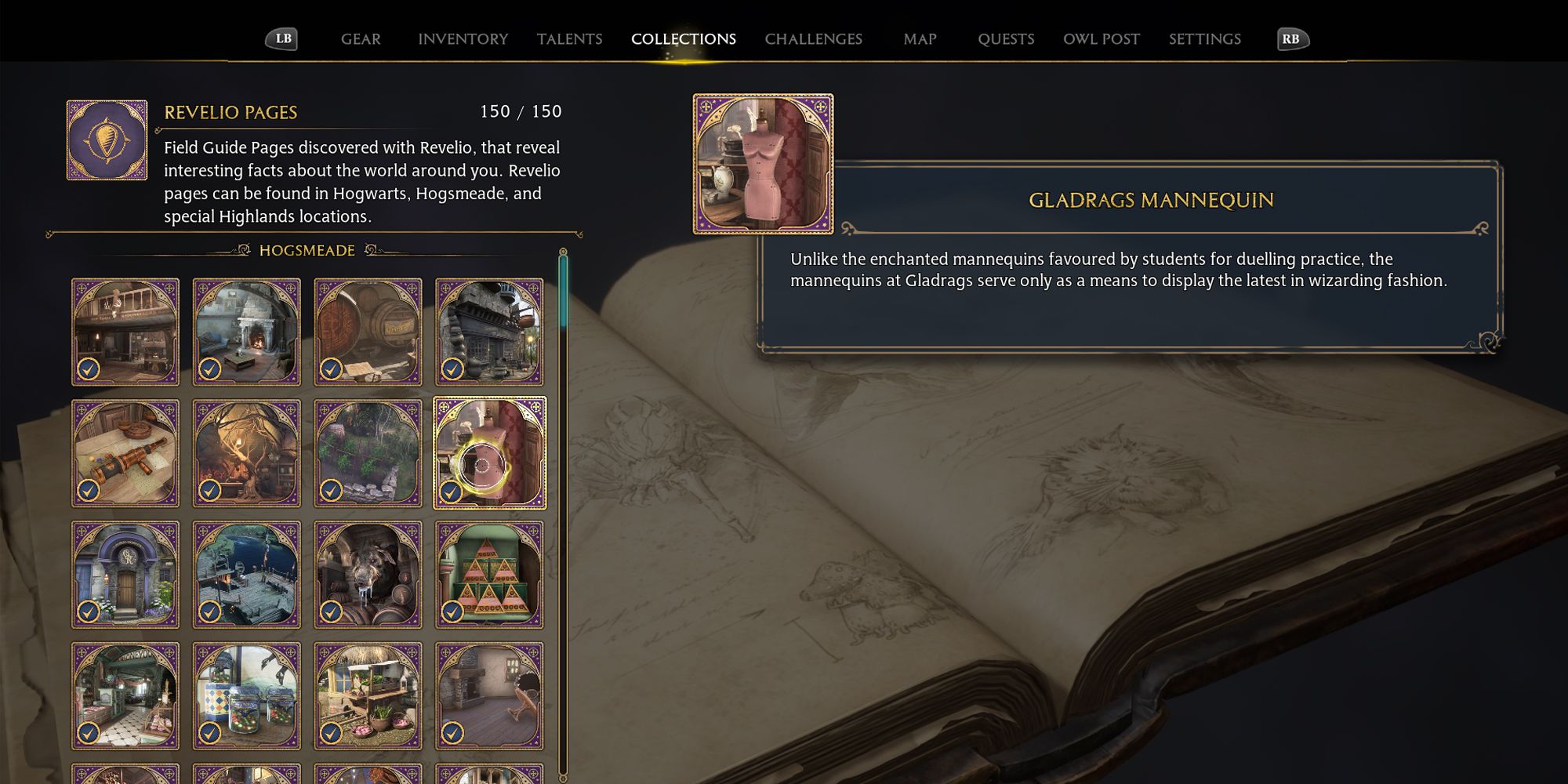
Task: Choose the green pyramid boxes page tile
Action: (489, 575)
